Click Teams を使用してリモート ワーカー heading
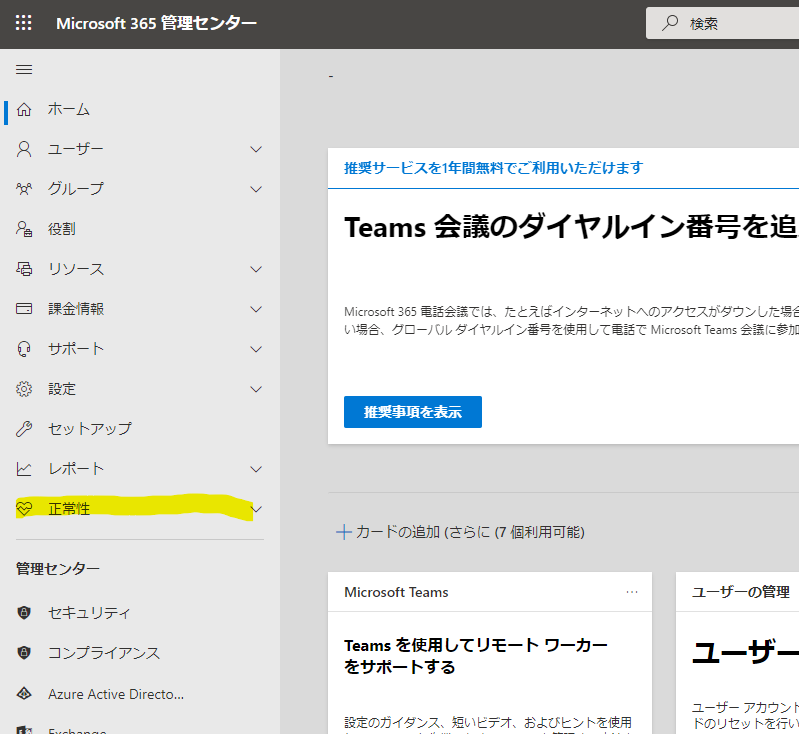The image size is (799, 734). click(475, 656)
